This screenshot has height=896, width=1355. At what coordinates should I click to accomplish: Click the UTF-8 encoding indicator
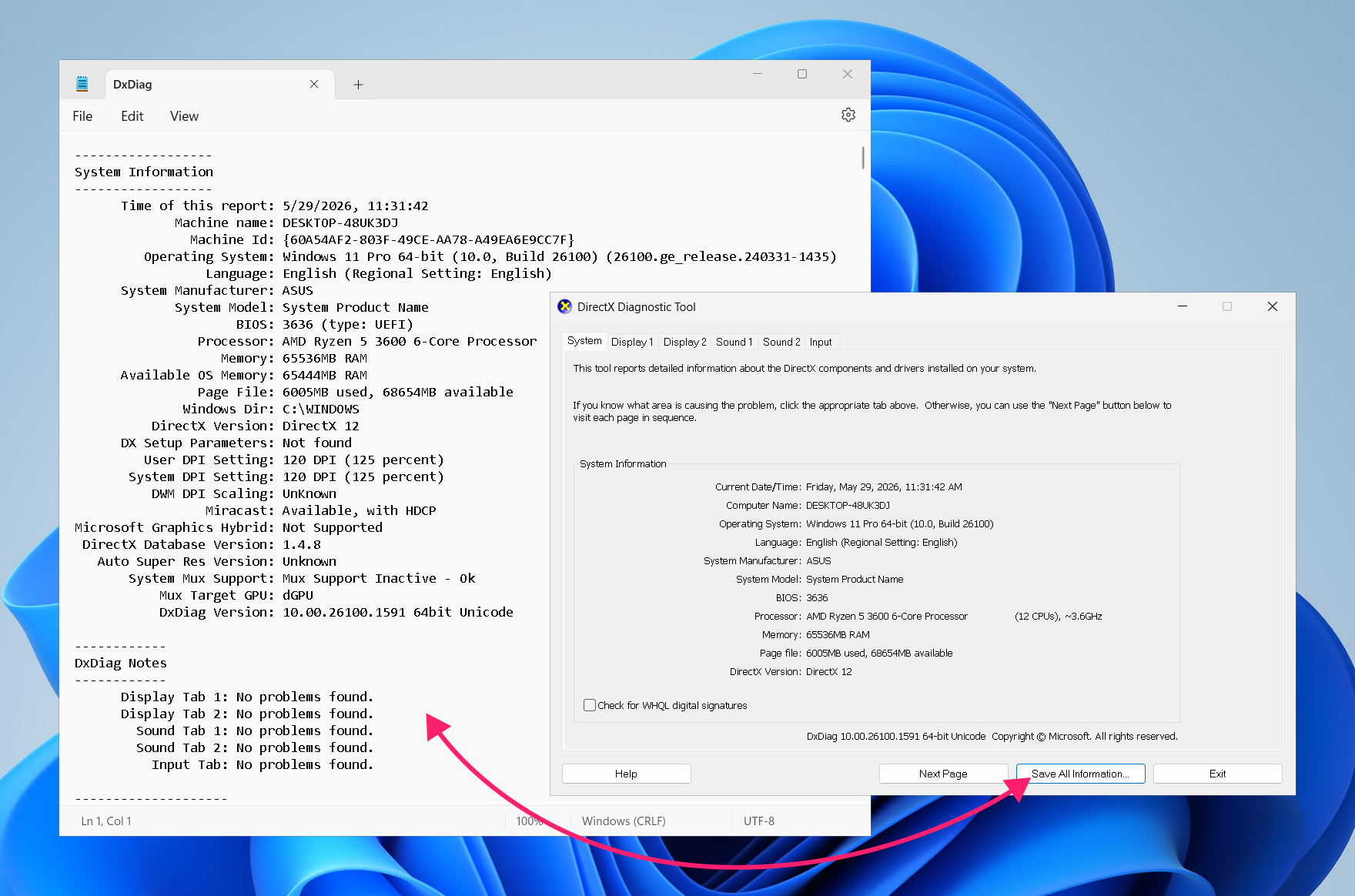759,821
